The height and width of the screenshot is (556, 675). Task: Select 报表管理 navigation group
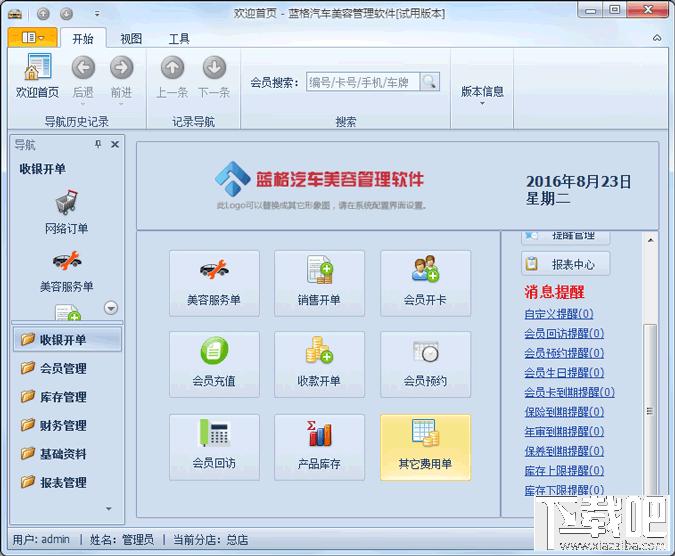68,482
